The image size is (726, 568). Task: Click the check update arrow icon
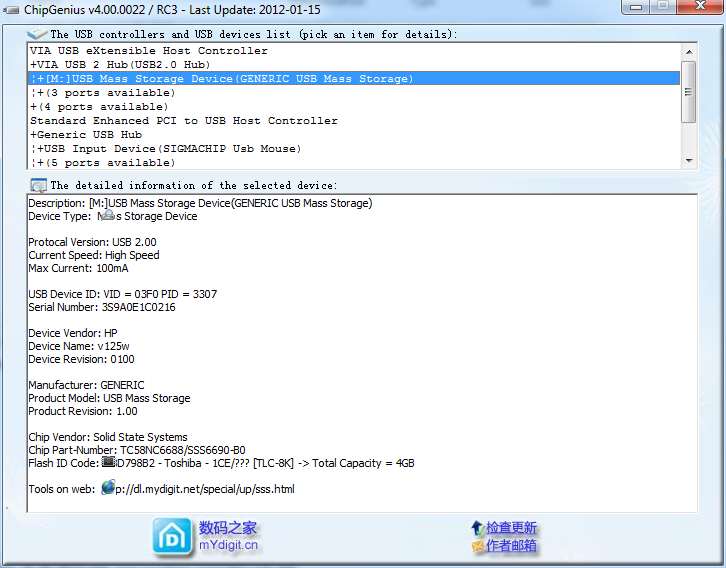point(477,527)
